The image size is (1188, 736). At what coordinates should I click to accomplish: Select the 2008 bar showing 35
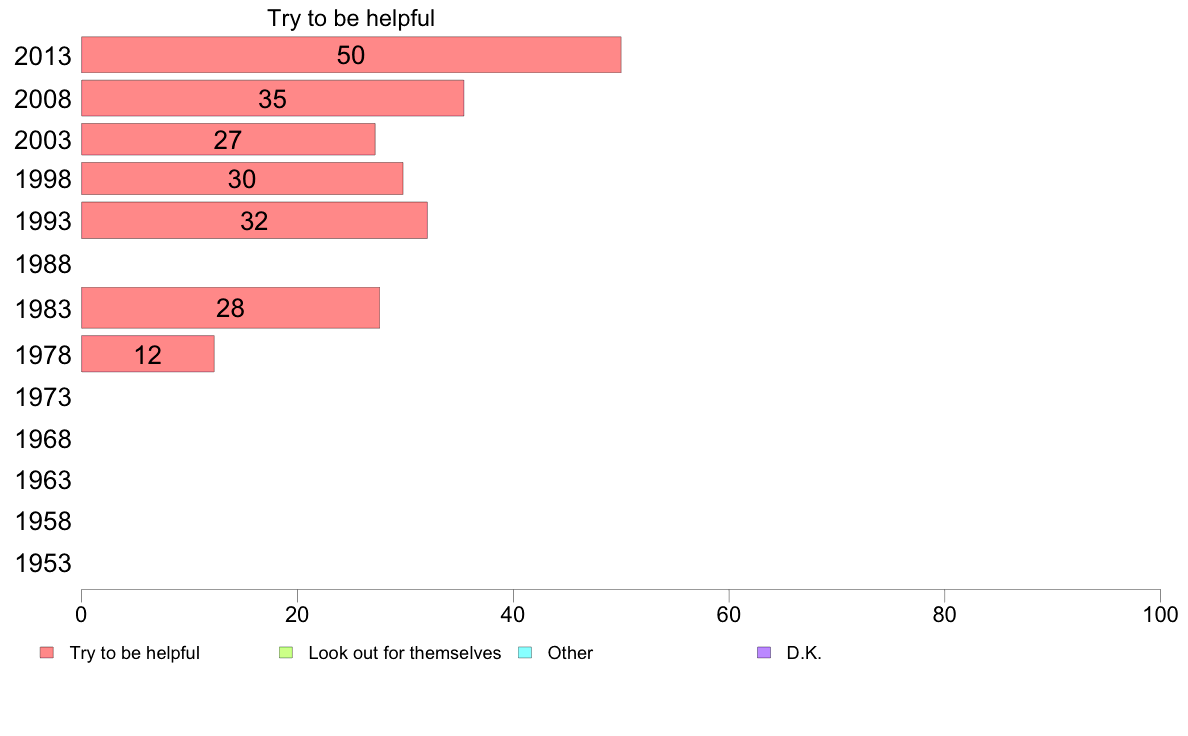(x=272, y=99)
